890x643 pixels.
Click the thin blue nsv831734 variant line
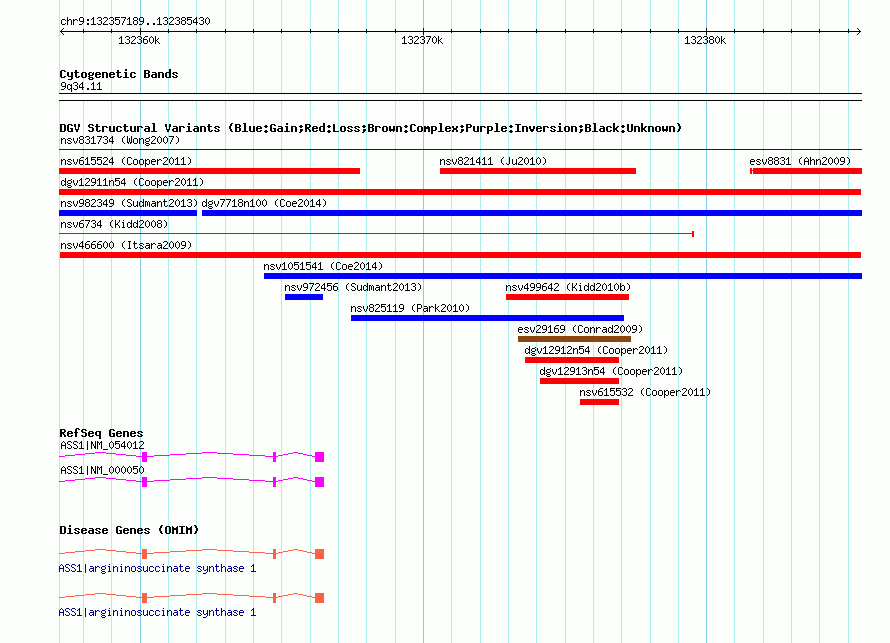(460, 150)
